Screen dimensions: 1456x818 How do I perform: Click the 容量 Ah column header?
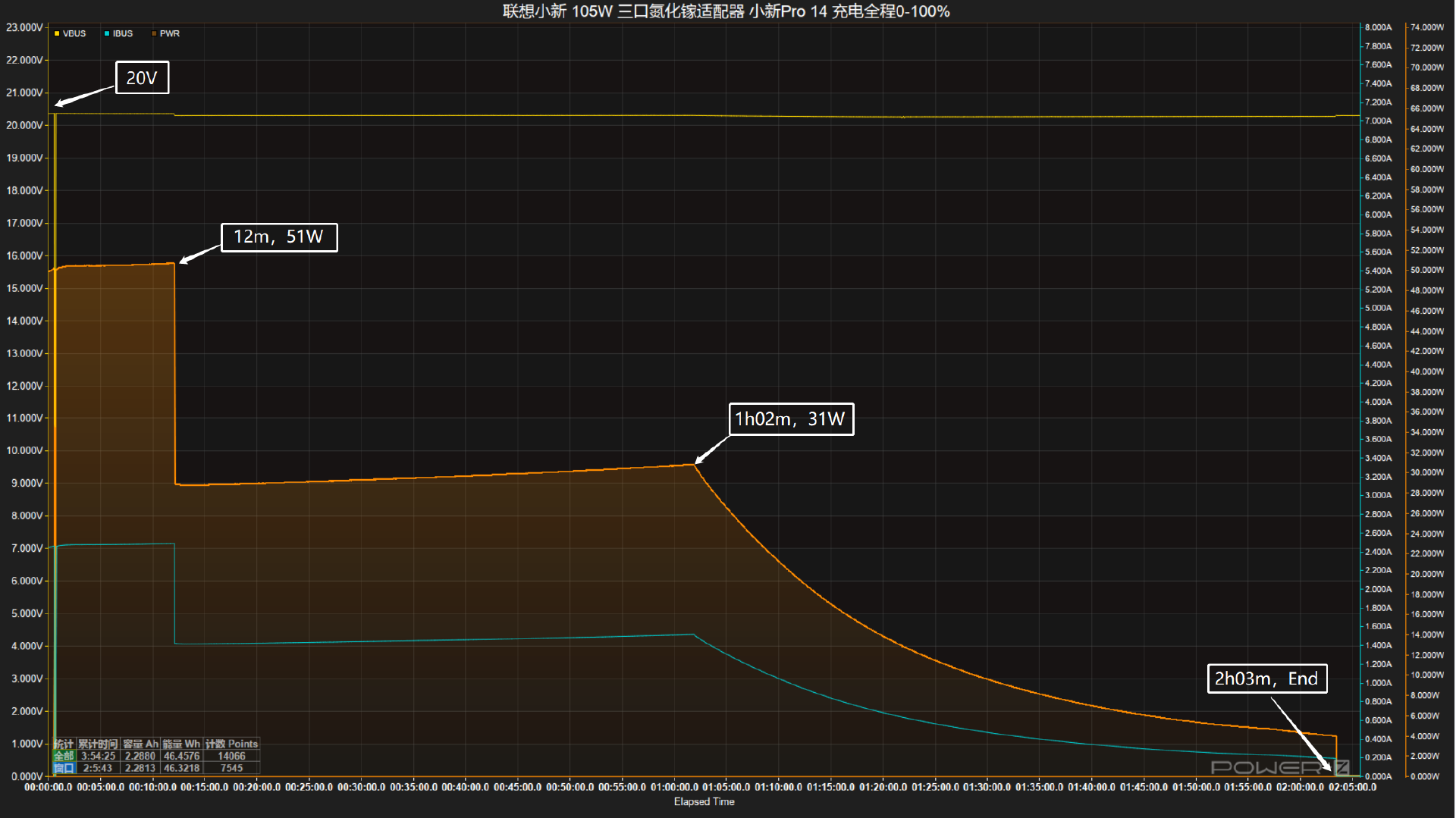pyautogui.click(x=140, y=744)
